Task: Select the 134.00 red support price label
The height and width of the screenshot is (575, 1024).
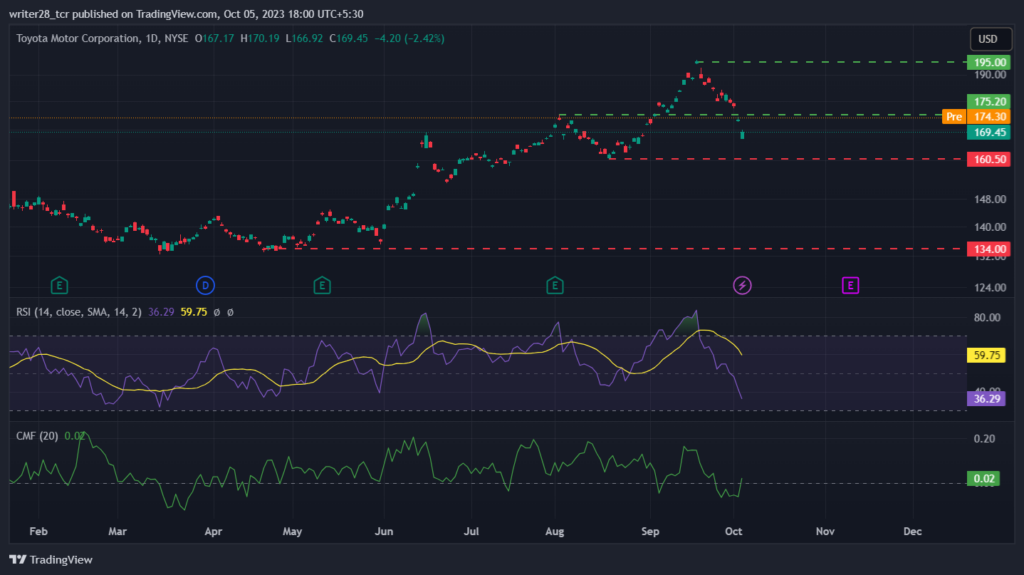Action: [x=989, y=249]
